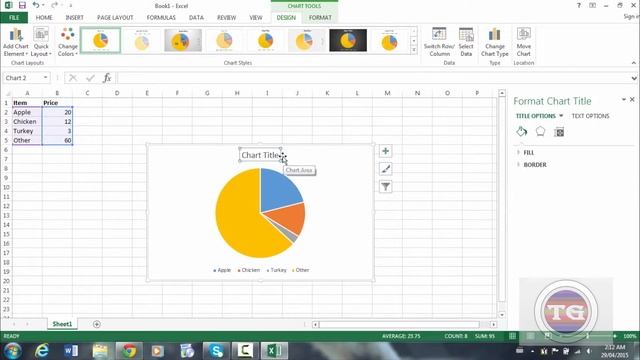The width and height of the screenshot is (640, 360).
Task: Select the Effects pentagon icon
Action: pos(540,131)
